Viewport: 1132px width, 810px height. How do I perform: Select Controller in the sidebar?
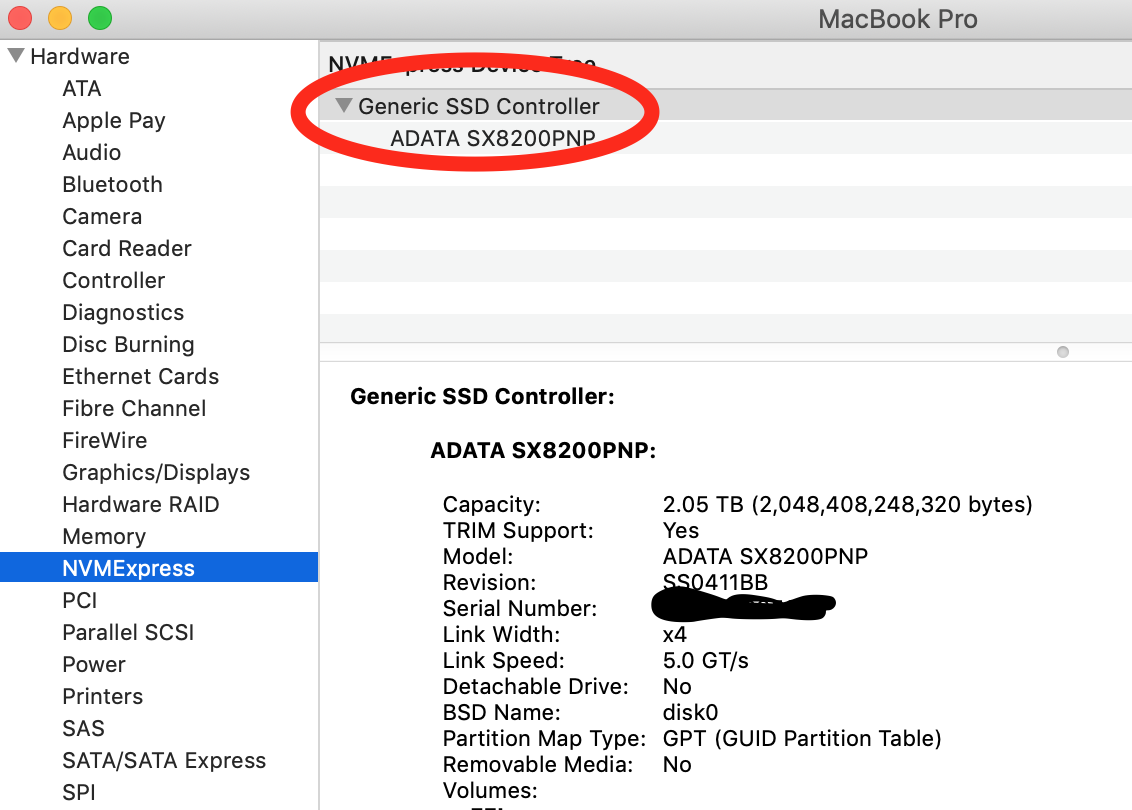114,280
